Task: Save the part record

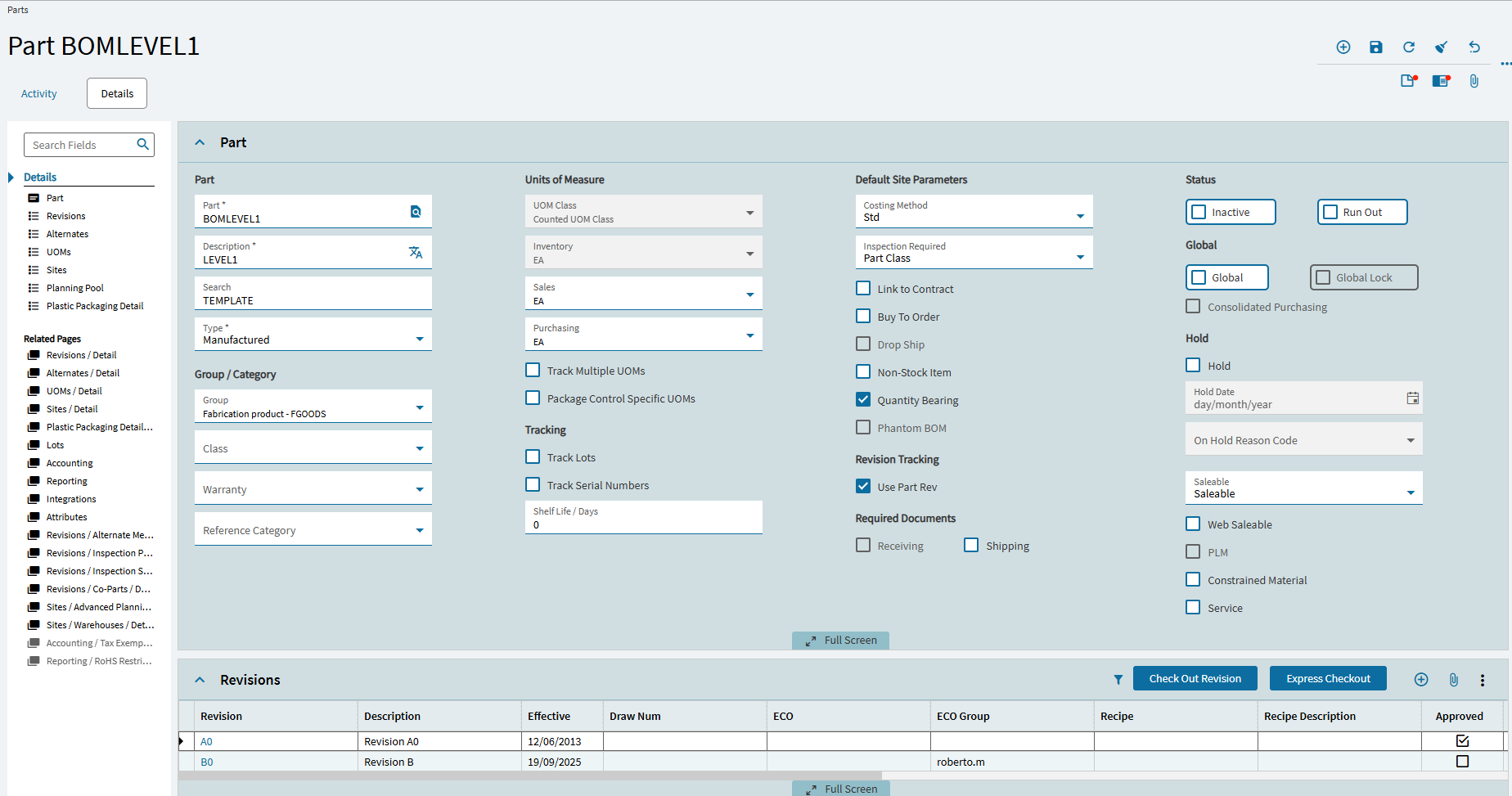Action: [x=1375, y=47]
